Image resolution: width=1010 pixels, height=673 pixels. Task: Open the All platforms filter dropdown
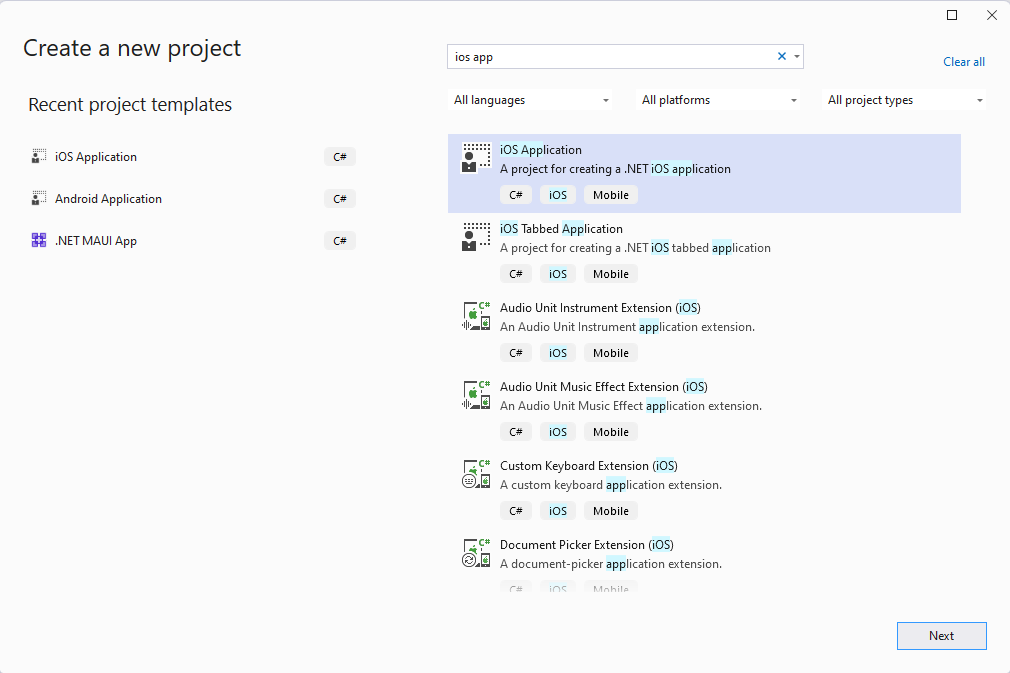(x=718, y=100)
